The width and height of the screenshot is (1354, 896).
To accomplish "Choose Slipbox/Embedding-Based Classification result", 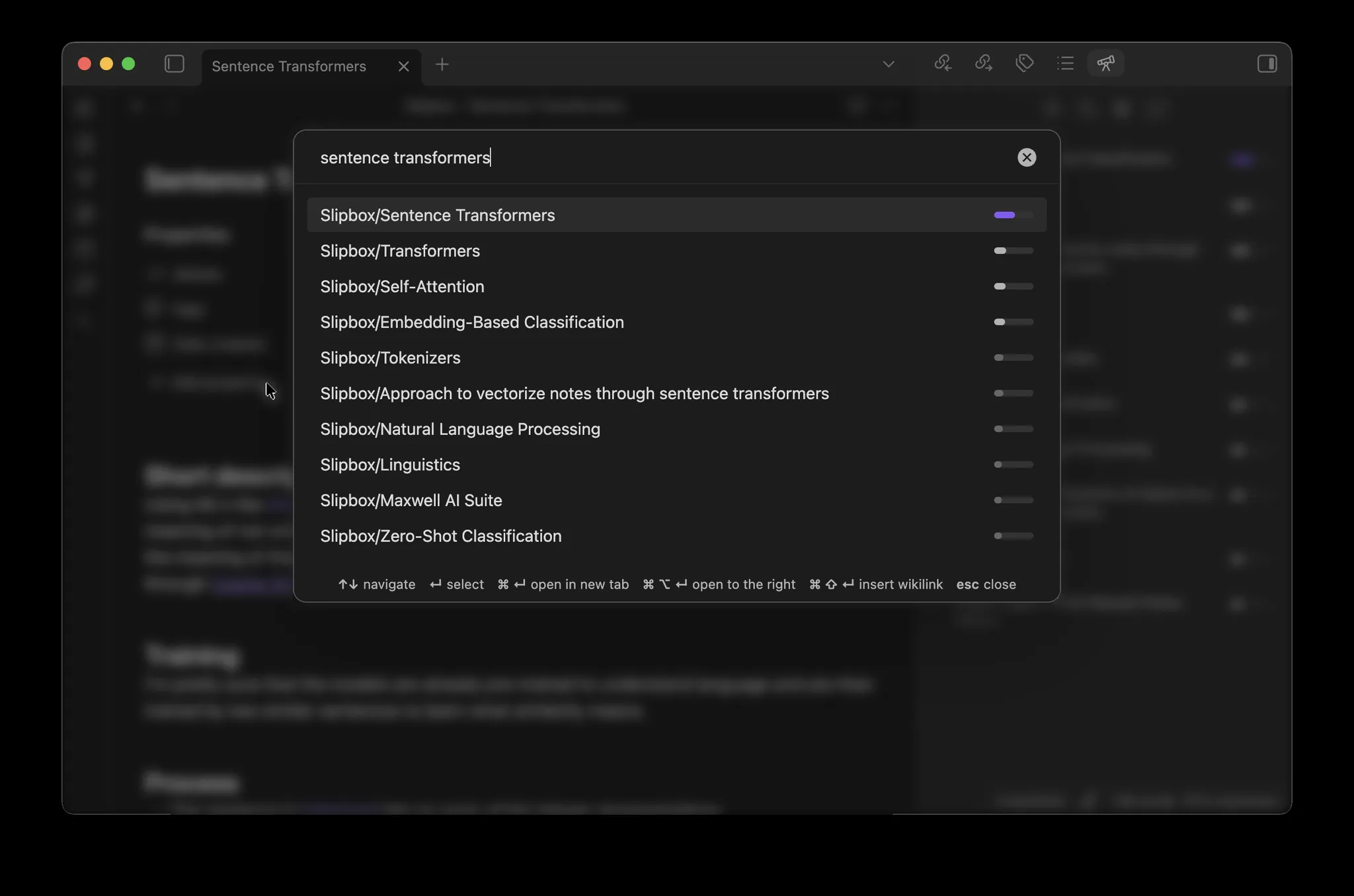I will click(677, 322).
